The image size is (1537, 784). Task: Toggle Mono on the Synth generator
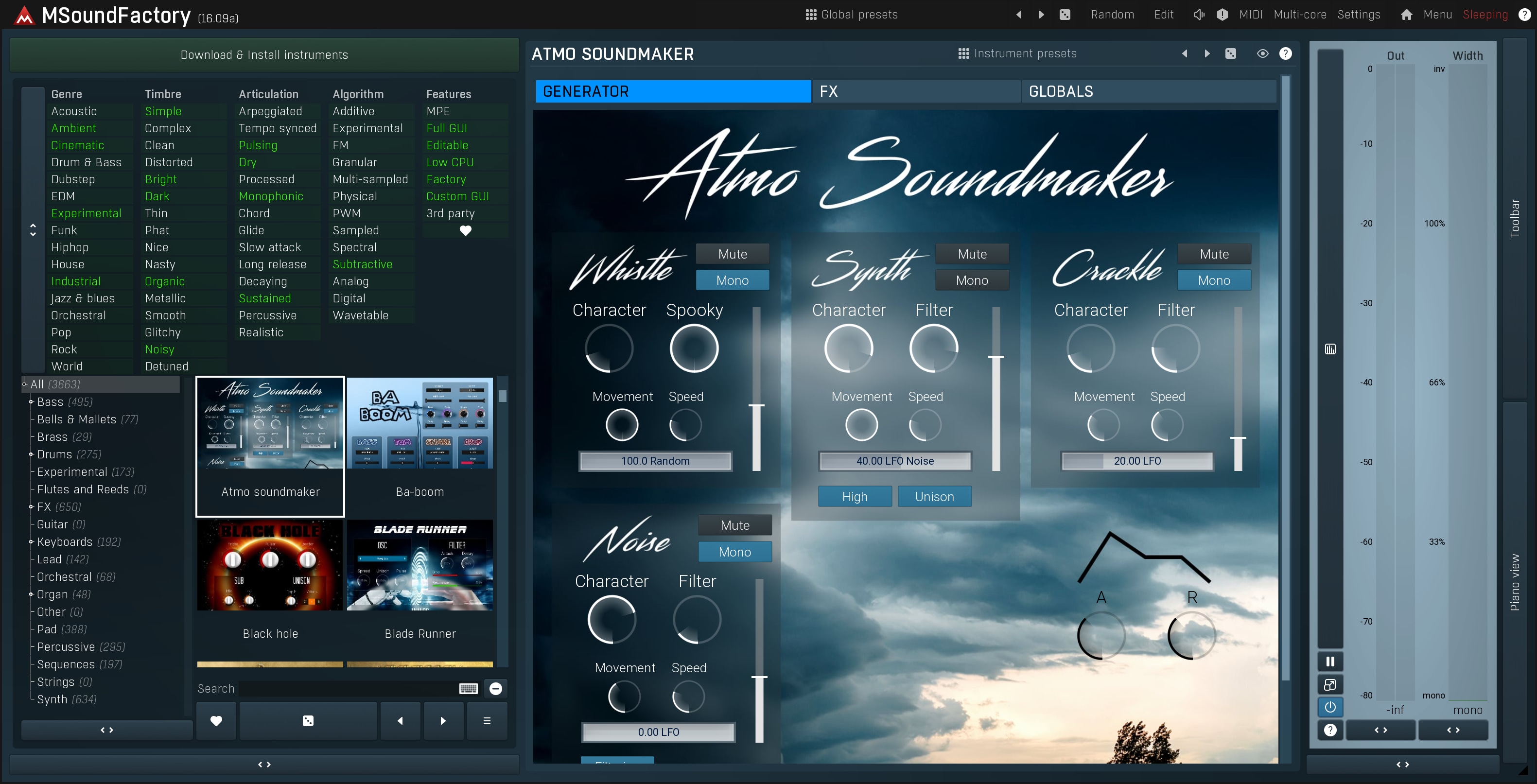tap(972, 280)
